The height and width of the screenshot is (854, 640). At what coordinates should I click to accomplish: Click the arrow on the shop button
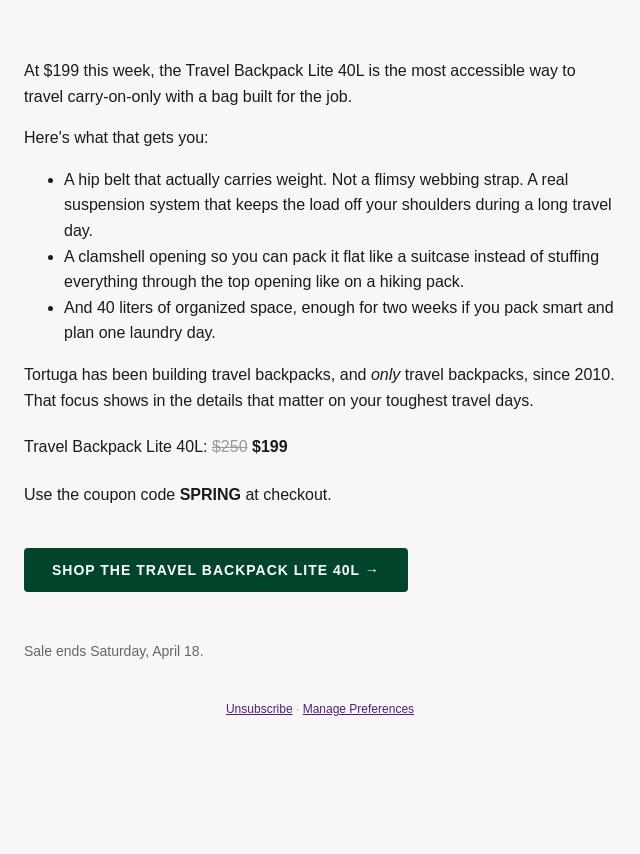pos(372,570)
